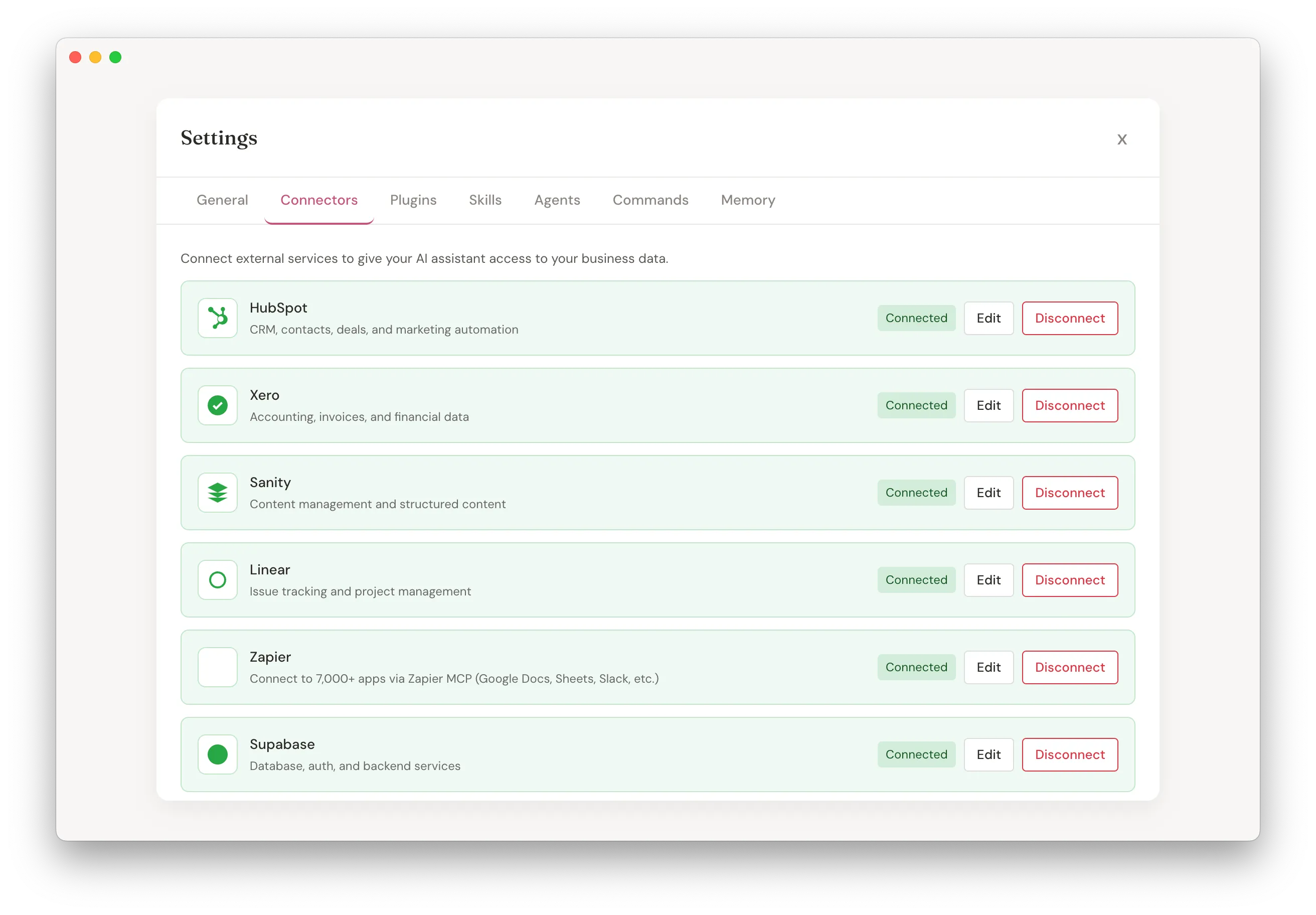Click the Connected badge beside Supabase
Viewport: 1316px width, 915px height.
[916, 754]
